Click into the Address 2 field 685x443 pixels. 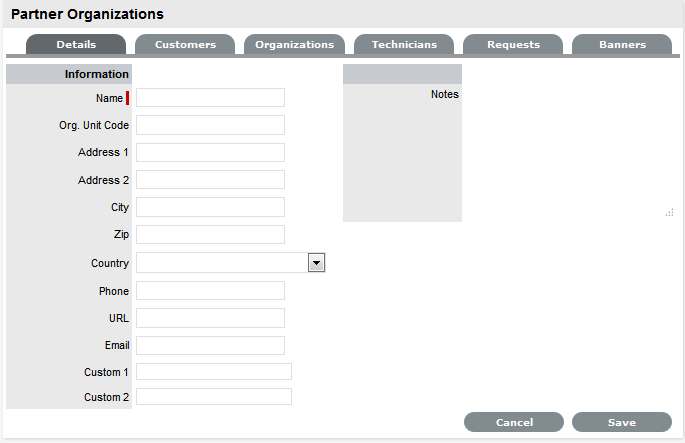pyautogui.click(x=210, y=180)
